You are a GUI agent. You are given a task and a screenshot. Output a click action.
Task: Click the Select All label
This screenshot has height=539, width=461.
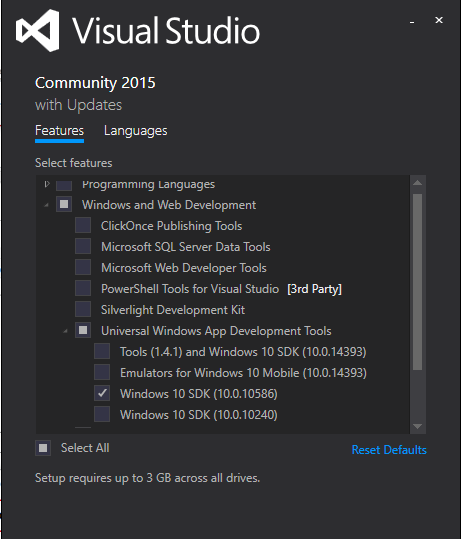[x=85, y=448]
